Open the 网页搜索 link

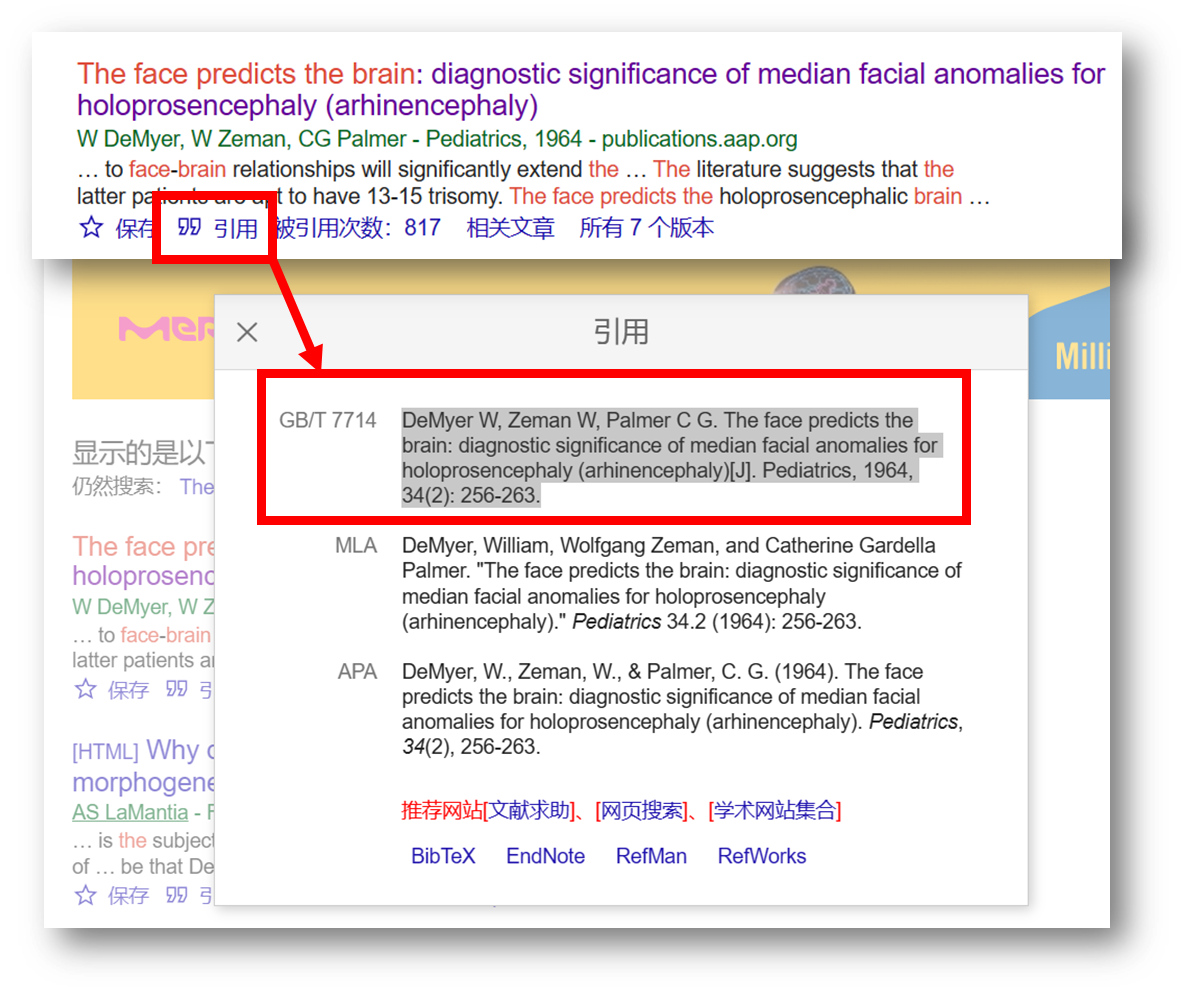[643, 811]
